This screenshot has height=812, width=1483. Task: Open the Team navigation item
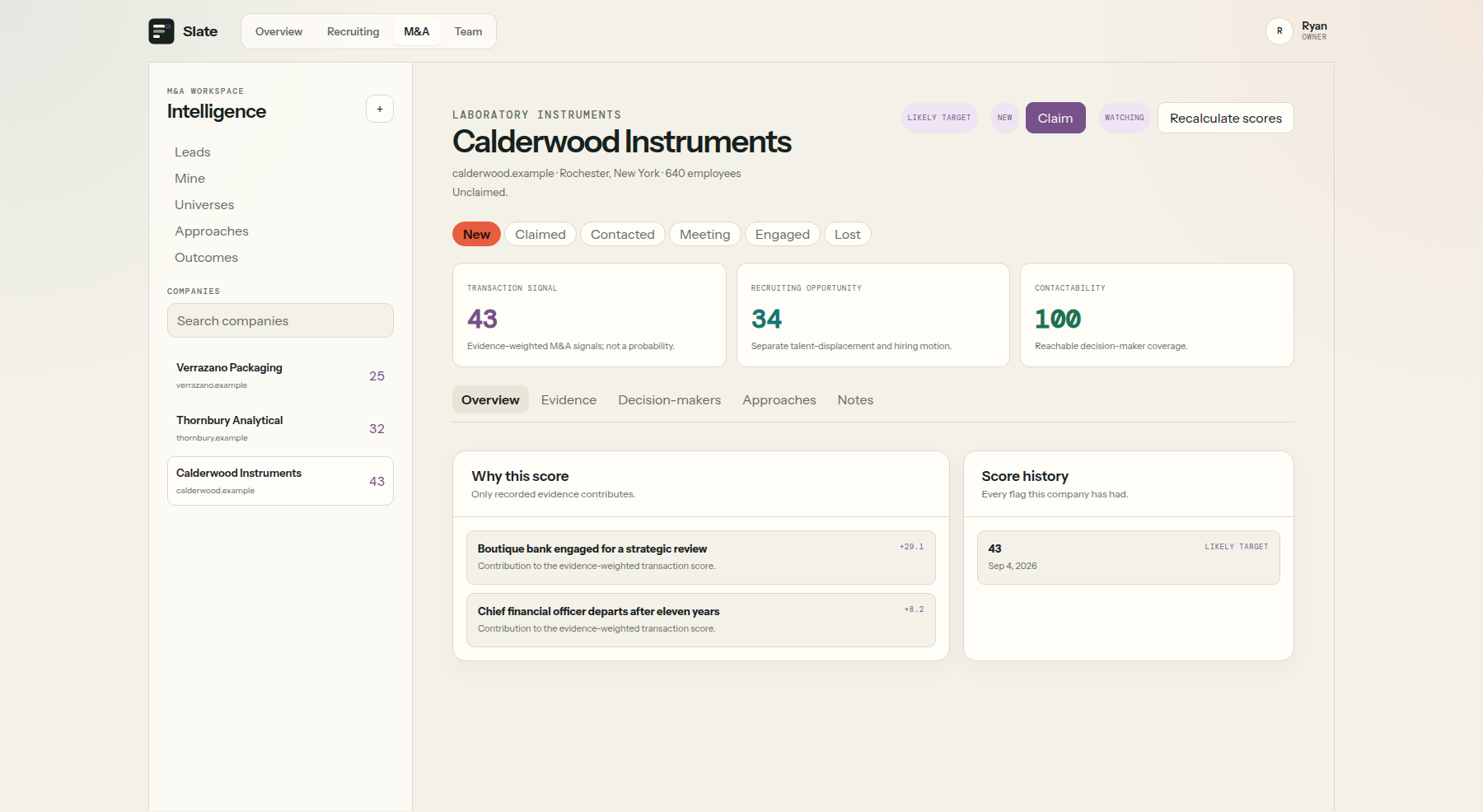[468, 31]
